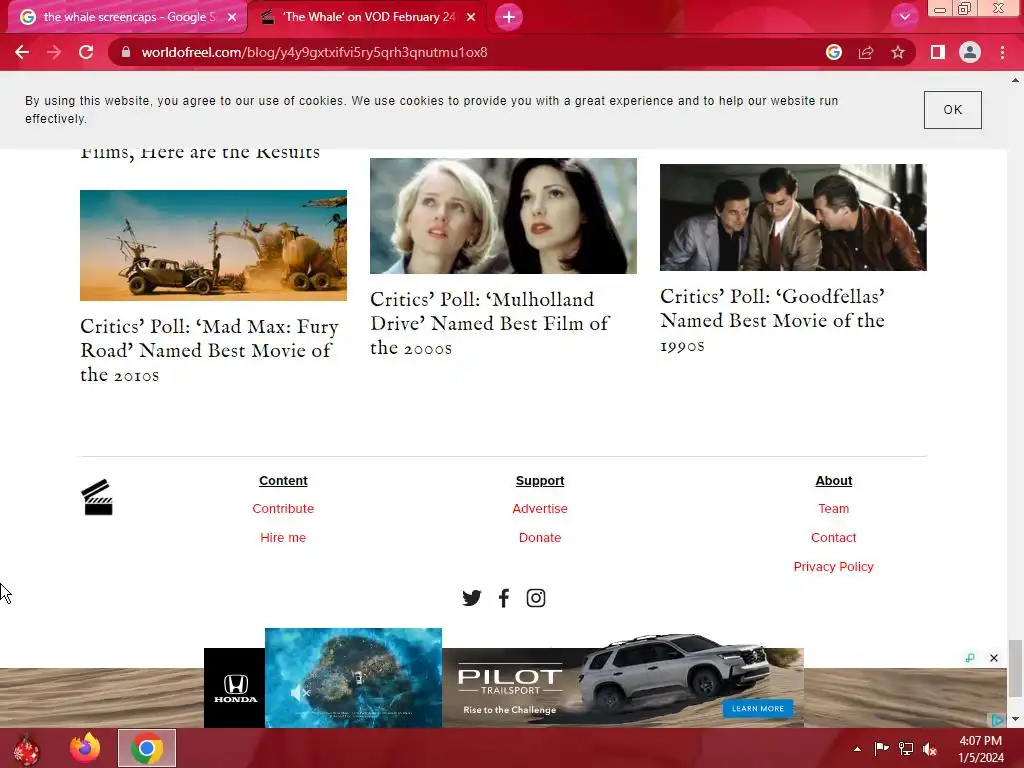Open the browser side panel icon
Screen dimensions: 1024x768
pos(938,52)
